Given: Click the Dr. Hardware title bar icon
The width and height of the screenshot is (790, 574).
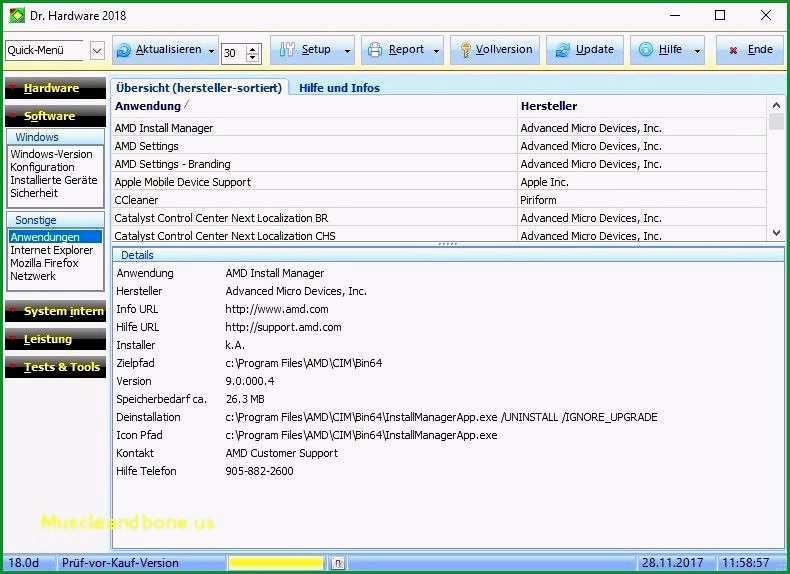Looking at the screenshot, I should [x=17, y=15].
